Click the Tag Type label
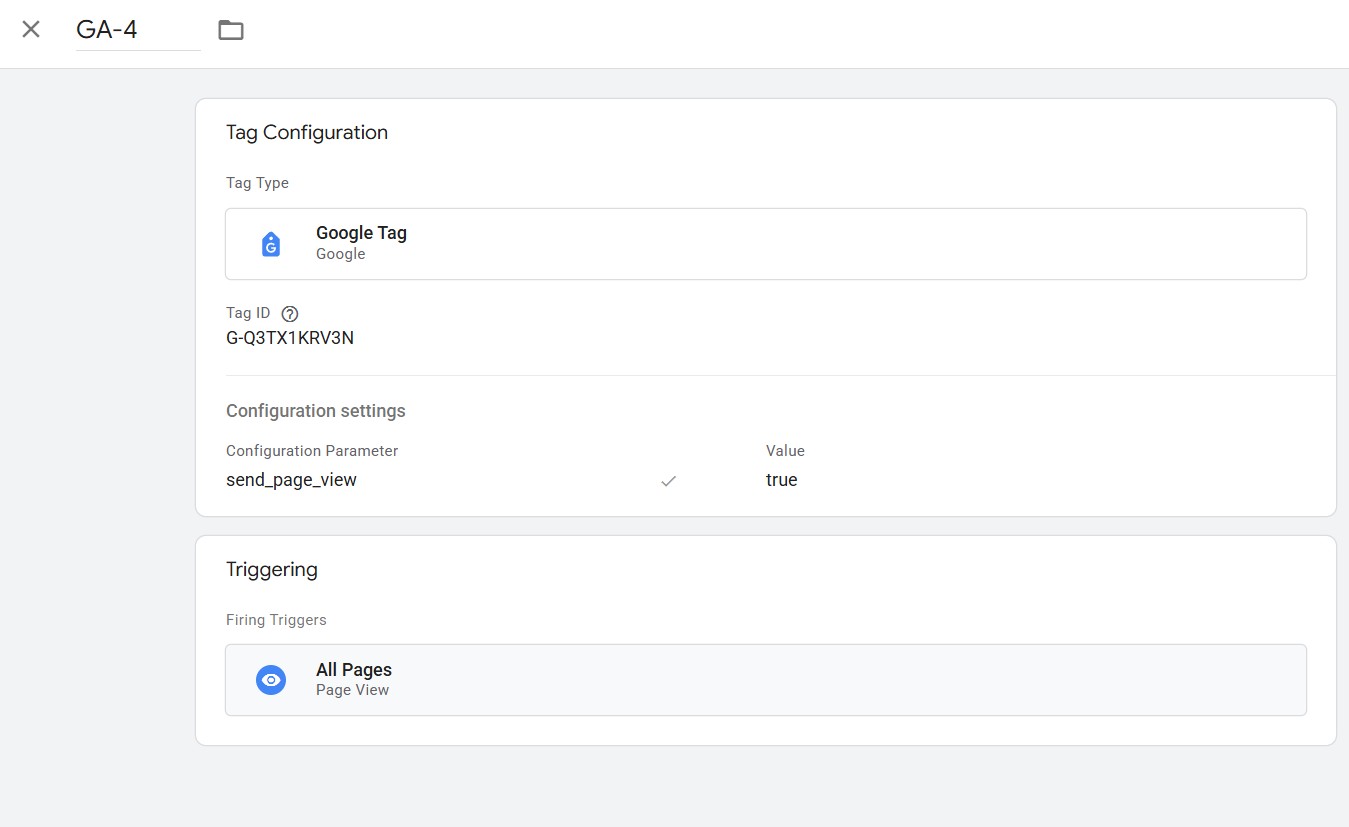Image resolution: width=1349 pixels, height=827 pixels. 257,183
